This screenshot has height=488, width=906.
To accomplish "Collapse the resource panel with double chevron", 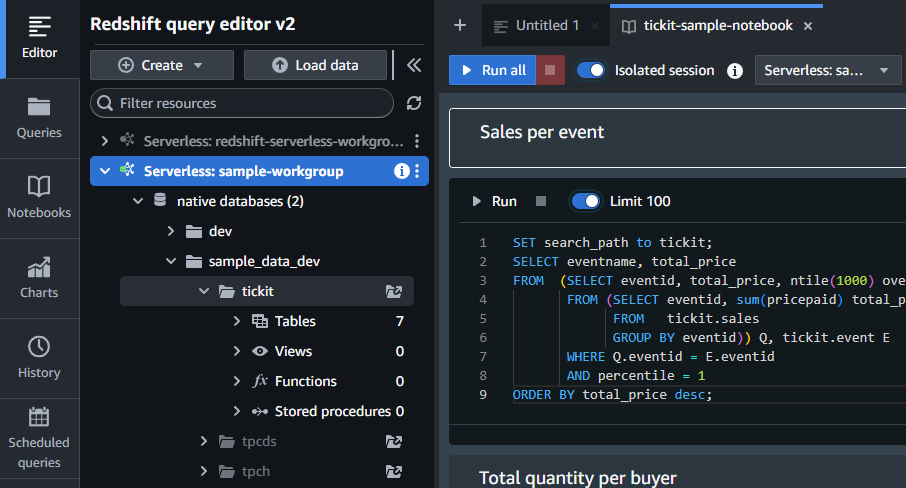I will point(414,65).
